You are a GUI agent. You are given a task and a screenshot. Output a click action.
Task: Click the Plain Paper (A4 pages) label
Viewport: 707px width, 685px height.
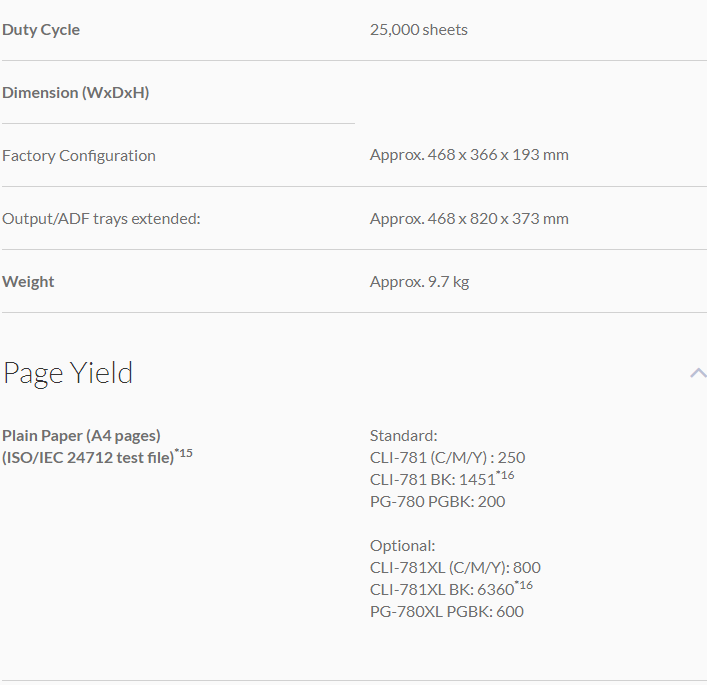tap(81, 435)
